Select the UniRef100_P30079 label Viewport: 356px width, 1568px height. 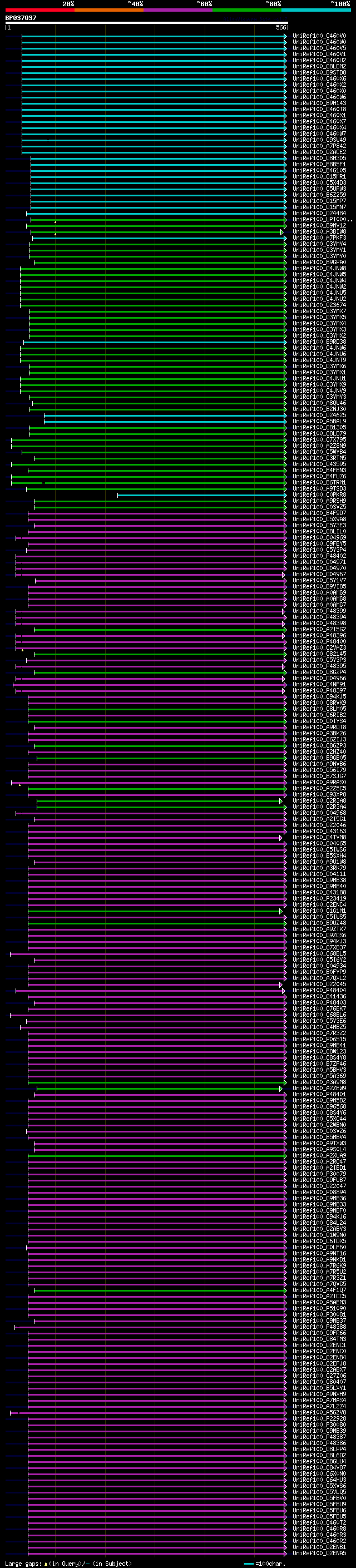319,1174
